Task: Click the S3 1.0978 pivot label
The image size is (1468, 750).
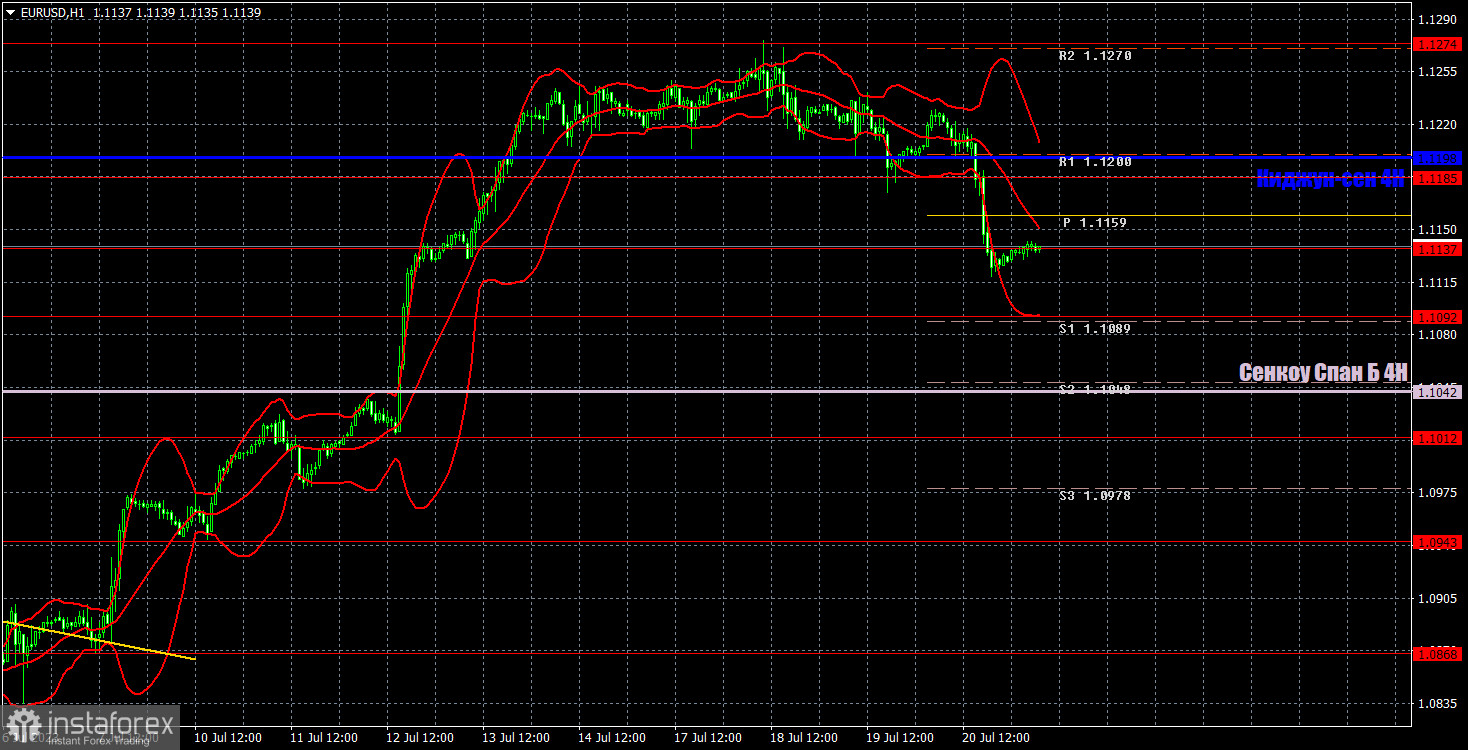Action: (x=1095, y=495)
